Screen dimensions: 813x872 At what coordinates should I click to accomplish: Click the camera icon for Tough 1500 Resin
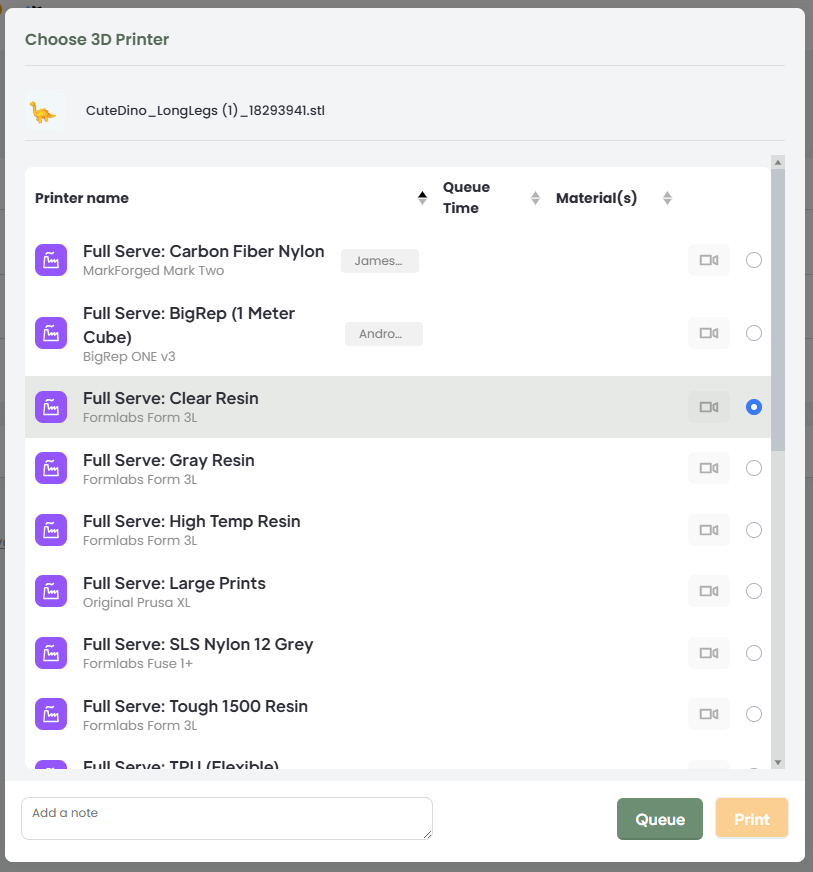tap(708, 714)
